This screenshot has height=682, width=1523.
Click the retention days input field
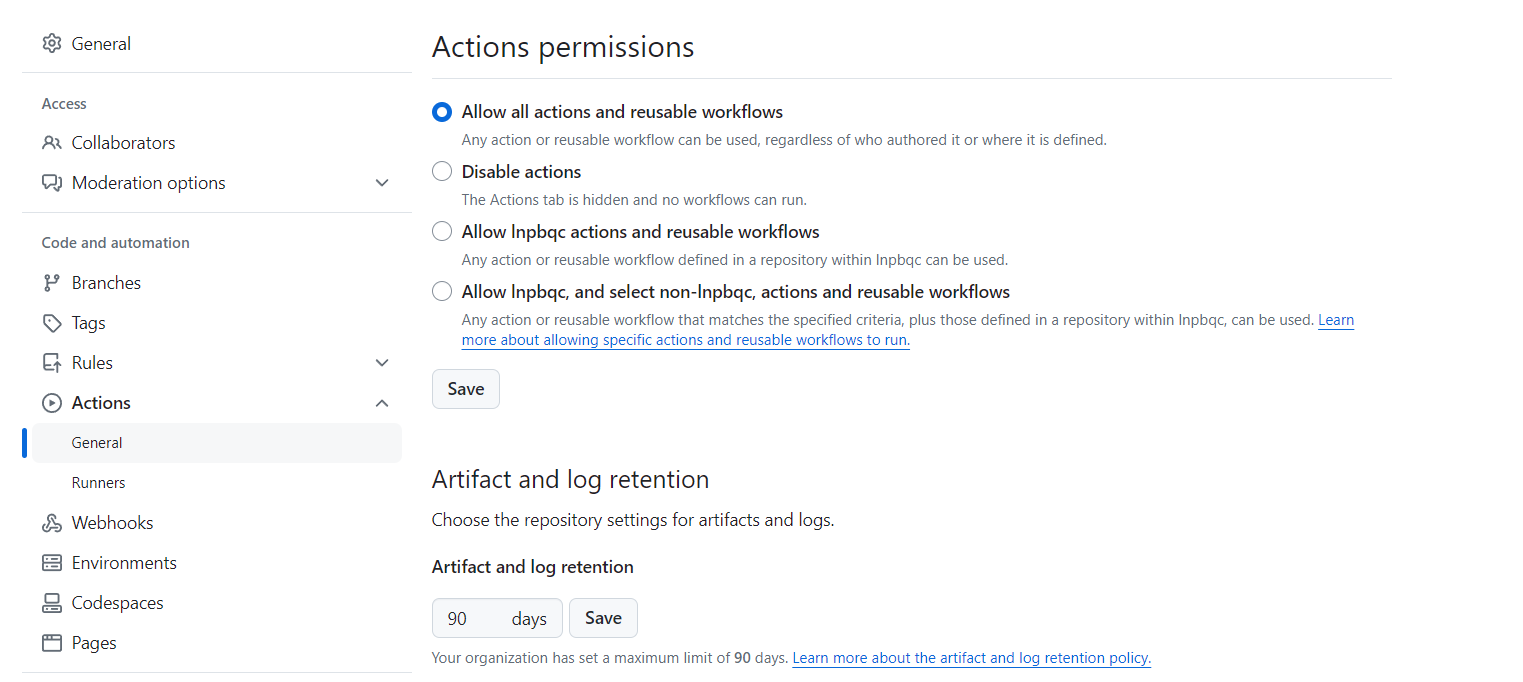[497, 618]
